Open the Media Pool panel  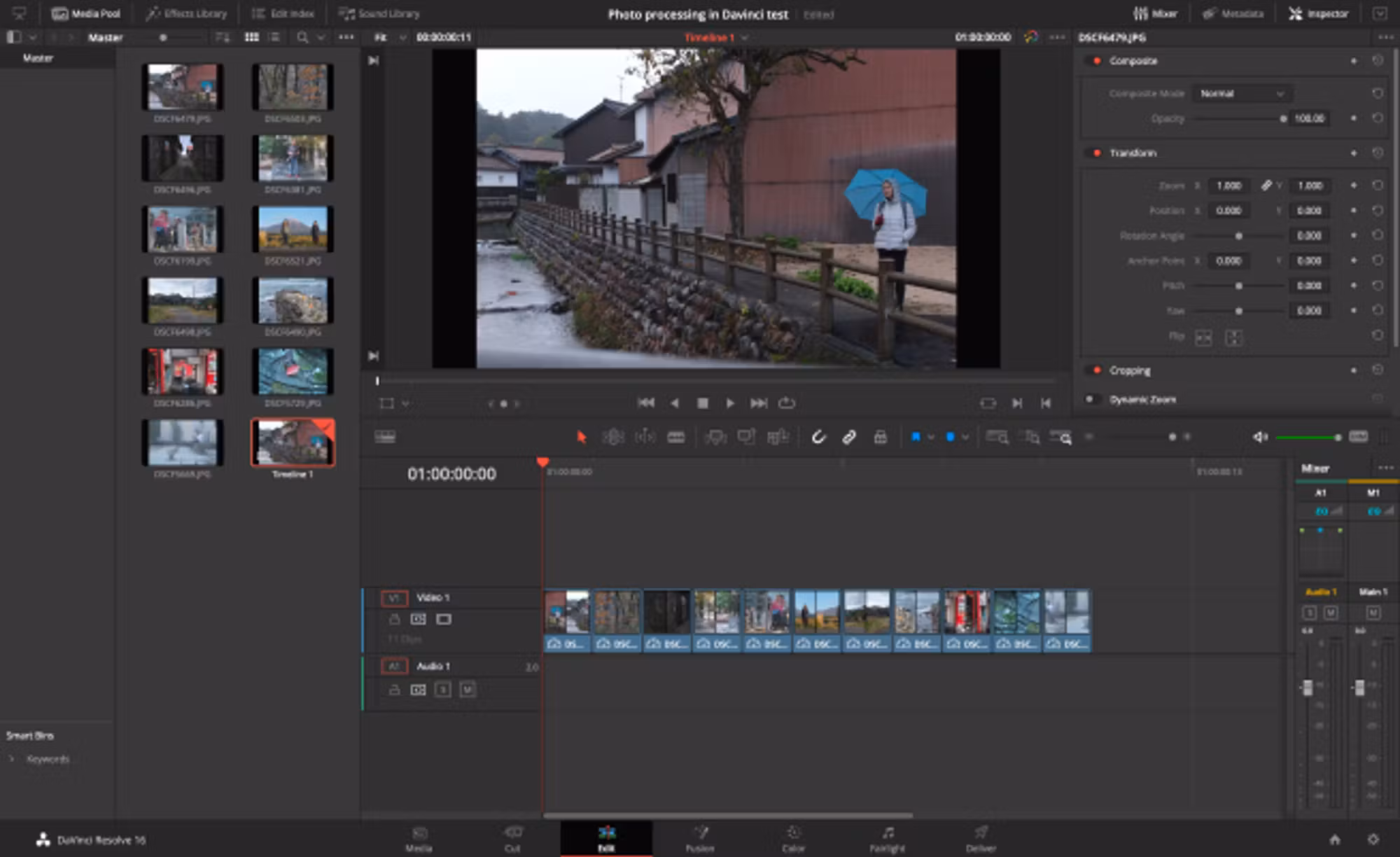coord(86,13)
